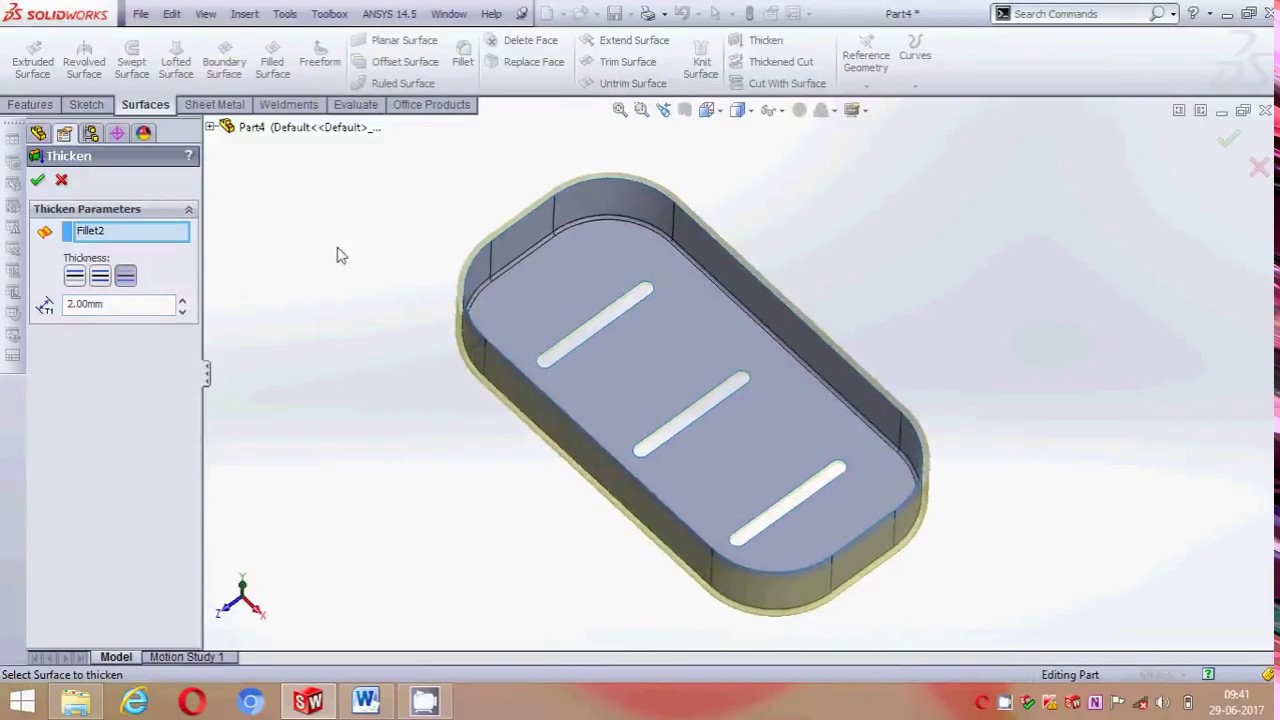This screenshot has width=1280, height=720.
Task: Switch to the Motion Study 1 tab
Action: 187,657
